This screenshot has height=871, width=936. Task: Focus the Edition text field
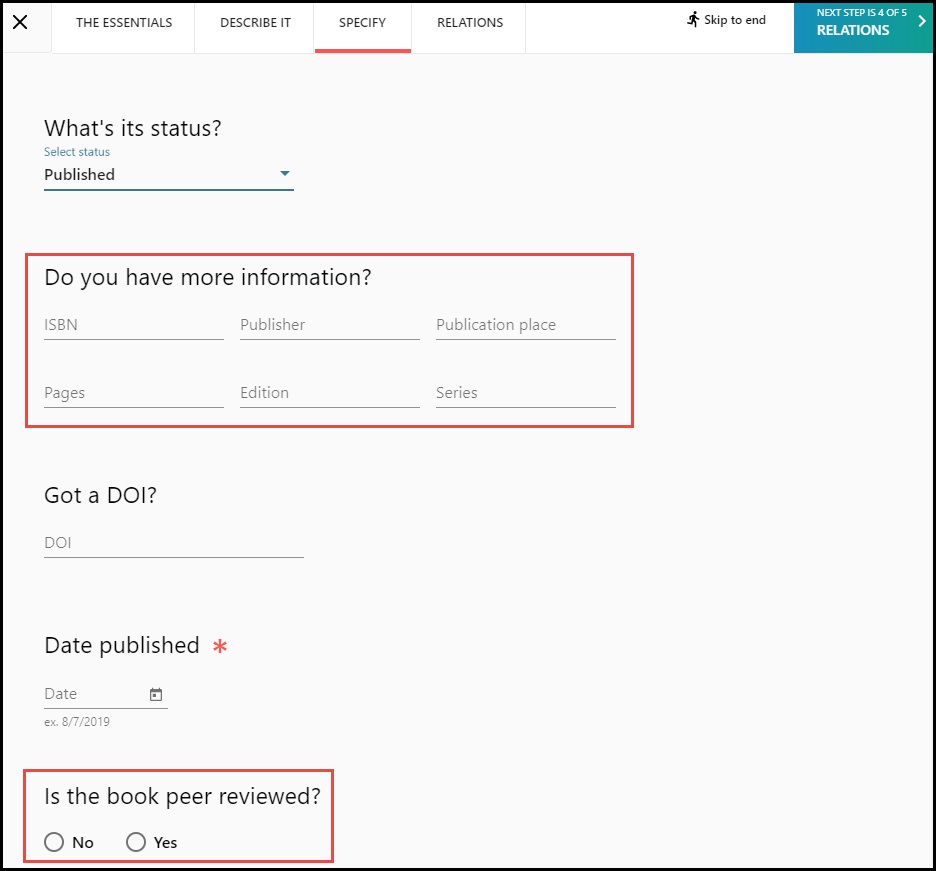coord(329,393)
